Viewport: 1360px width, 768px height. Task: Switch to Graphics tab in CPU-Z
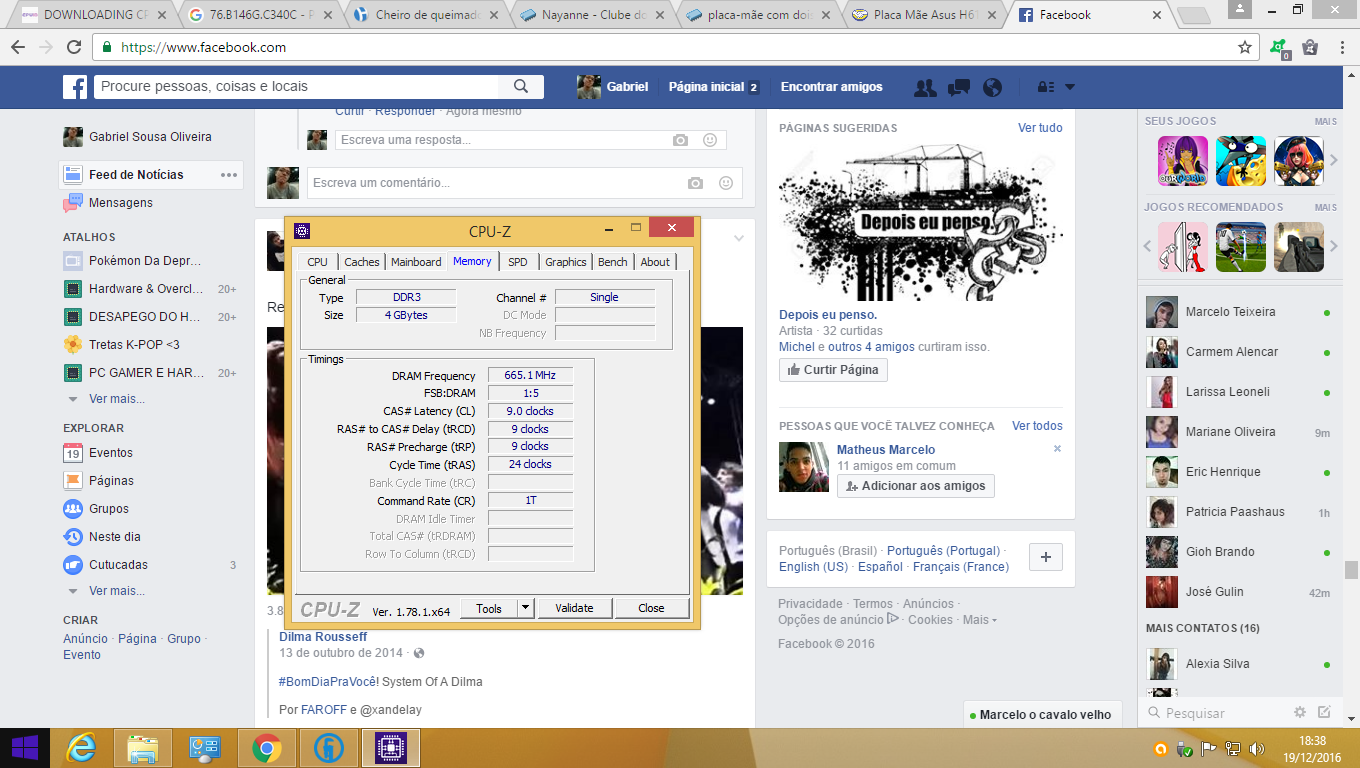(x=566, y=262)
